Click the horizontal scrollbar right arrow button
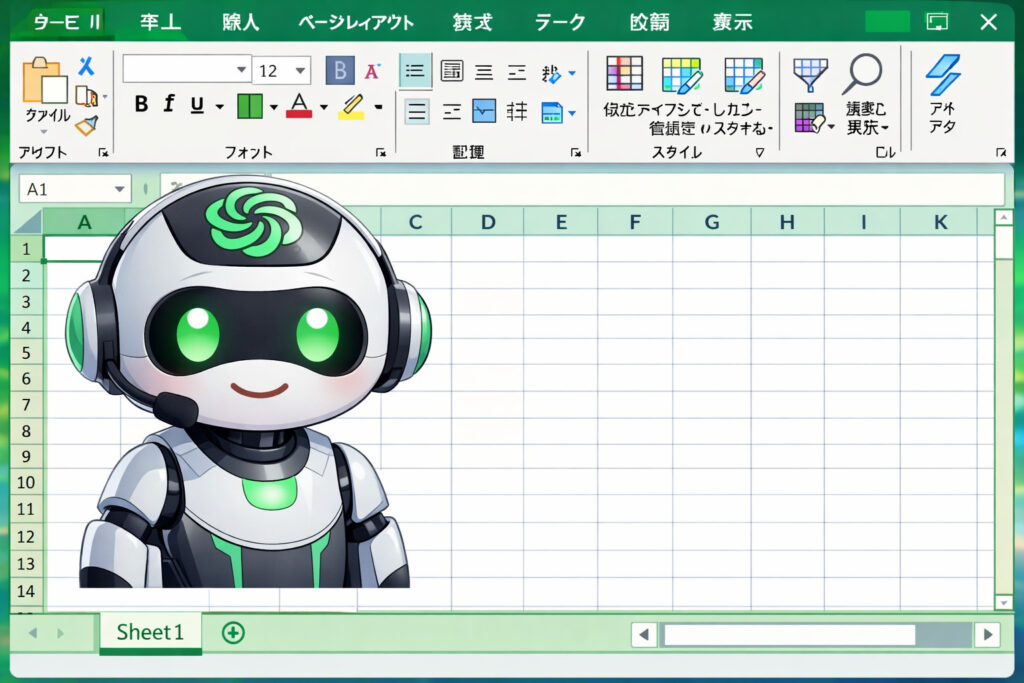Screen dimensions: 1024x683 [987, 634]
